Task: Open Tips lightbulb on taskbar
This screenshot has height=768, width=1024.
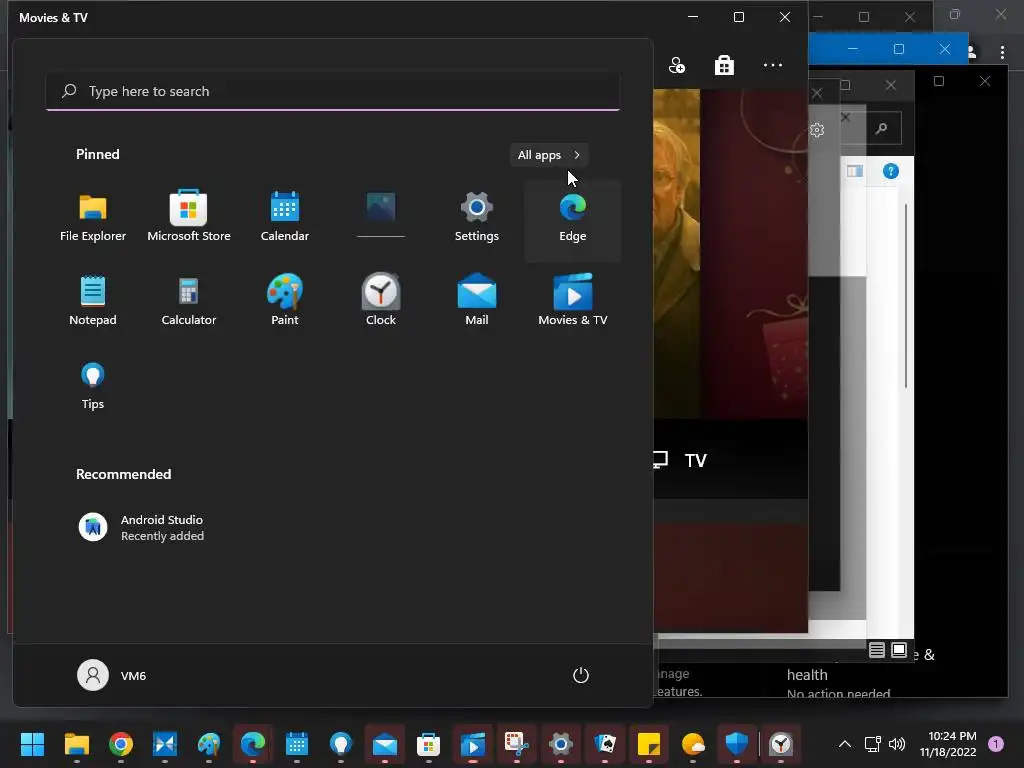Action: pyautogui.click(x=341, y=744)
